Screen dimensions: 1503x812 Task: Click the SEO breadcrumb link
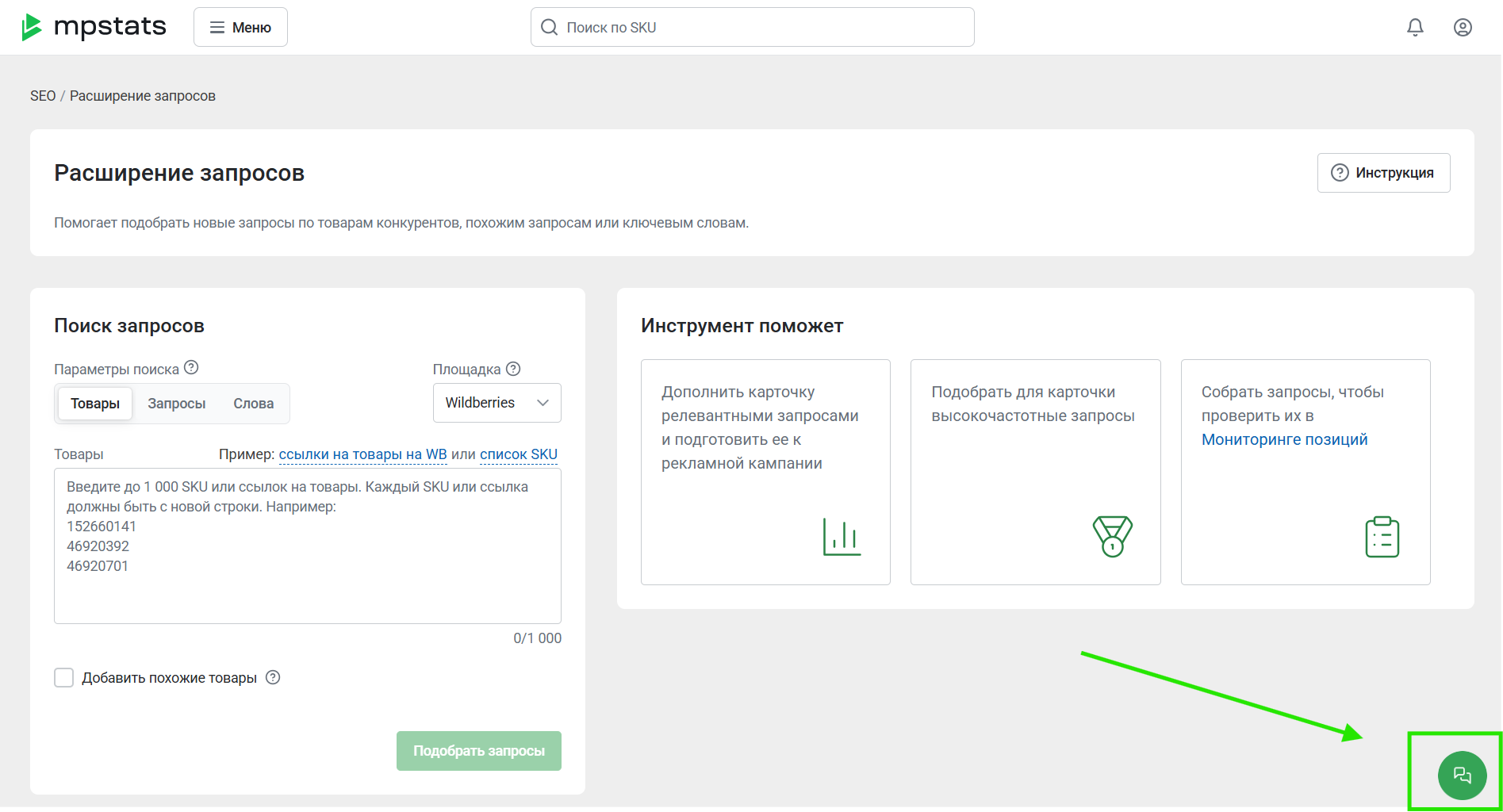click(x=43, y=96)
